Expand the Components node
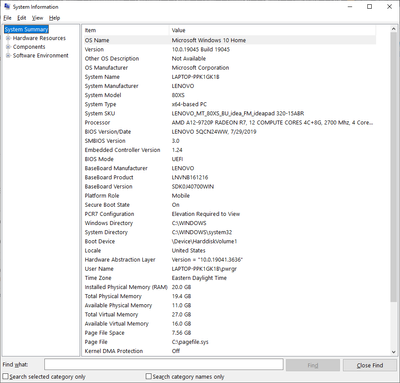This screenshot has width=400, height=383. [x=8, y=47]
